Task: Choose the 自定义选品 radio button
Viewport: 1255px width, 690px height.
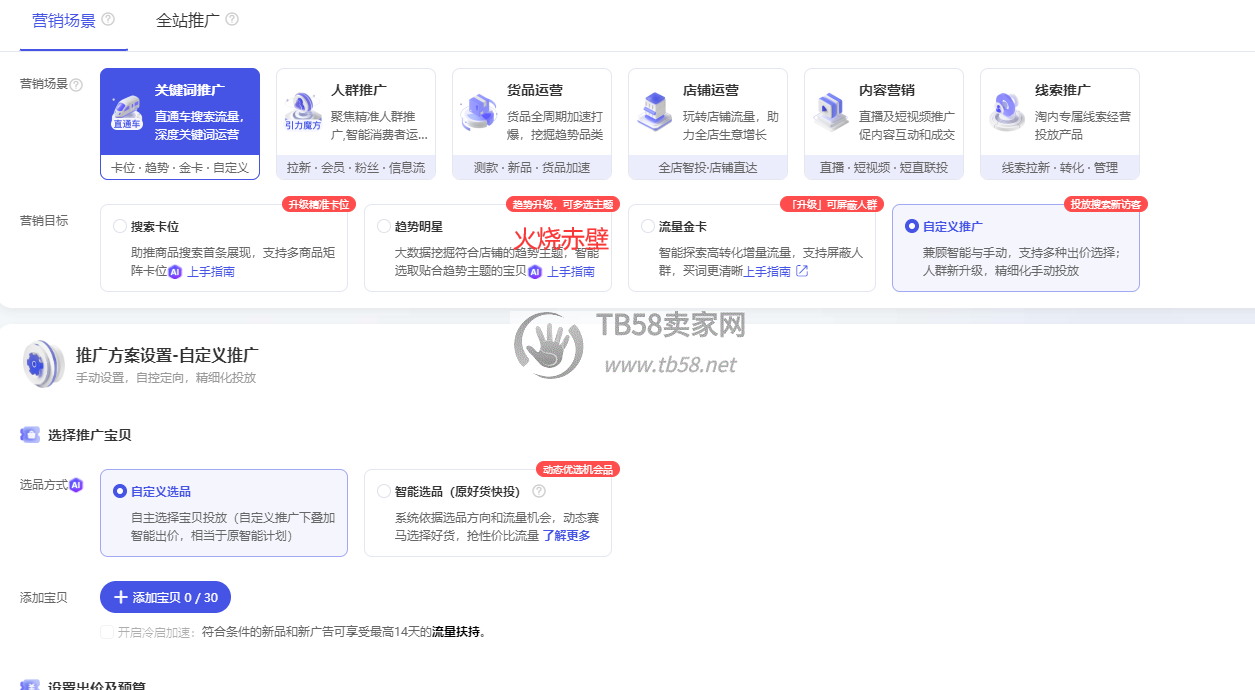Action: tap(120, 491)
